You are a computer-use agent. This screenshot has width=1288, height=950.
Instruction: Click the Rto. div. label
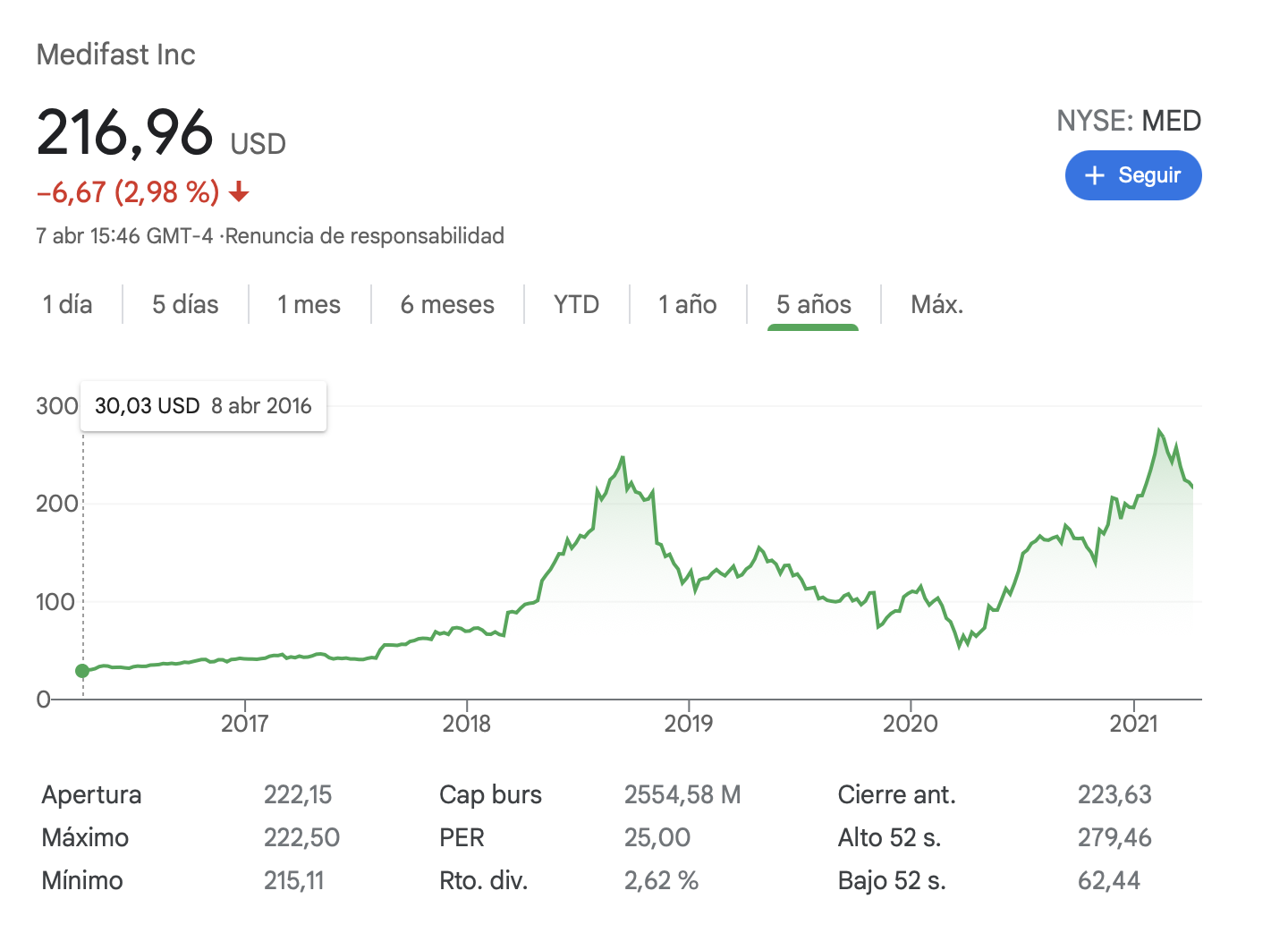[x=484, y=880]
